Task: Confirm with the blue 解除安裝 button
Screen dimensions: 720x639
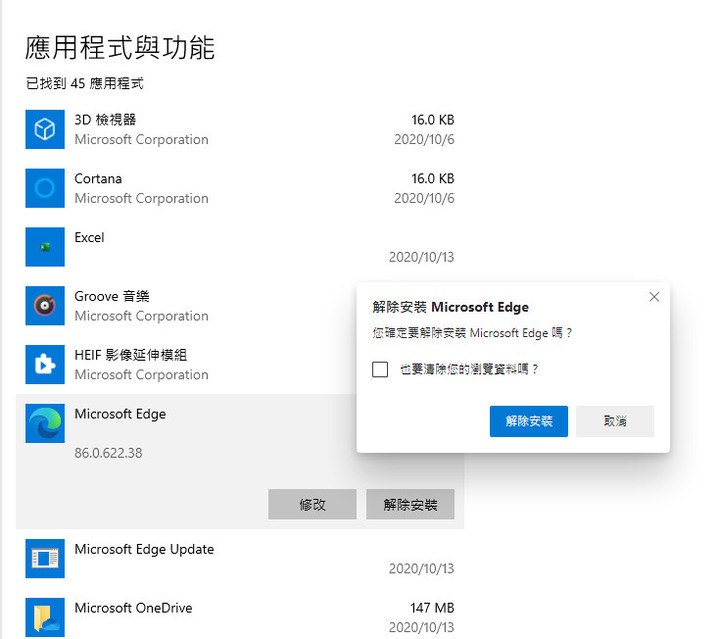Action: 529,421
